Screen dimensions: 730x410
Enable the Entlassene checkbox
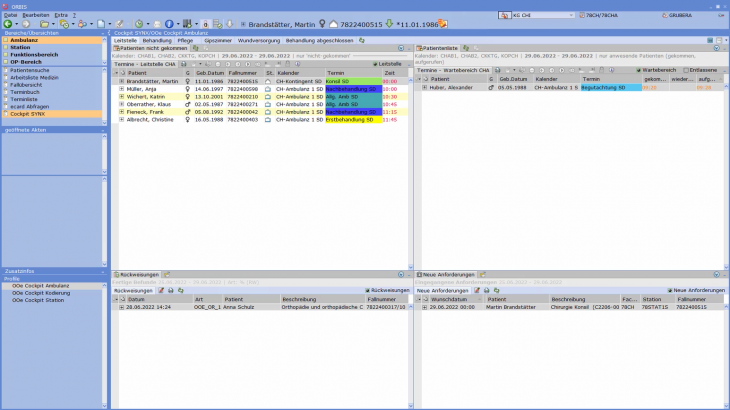pyautogui.click(x=684, y=70)
